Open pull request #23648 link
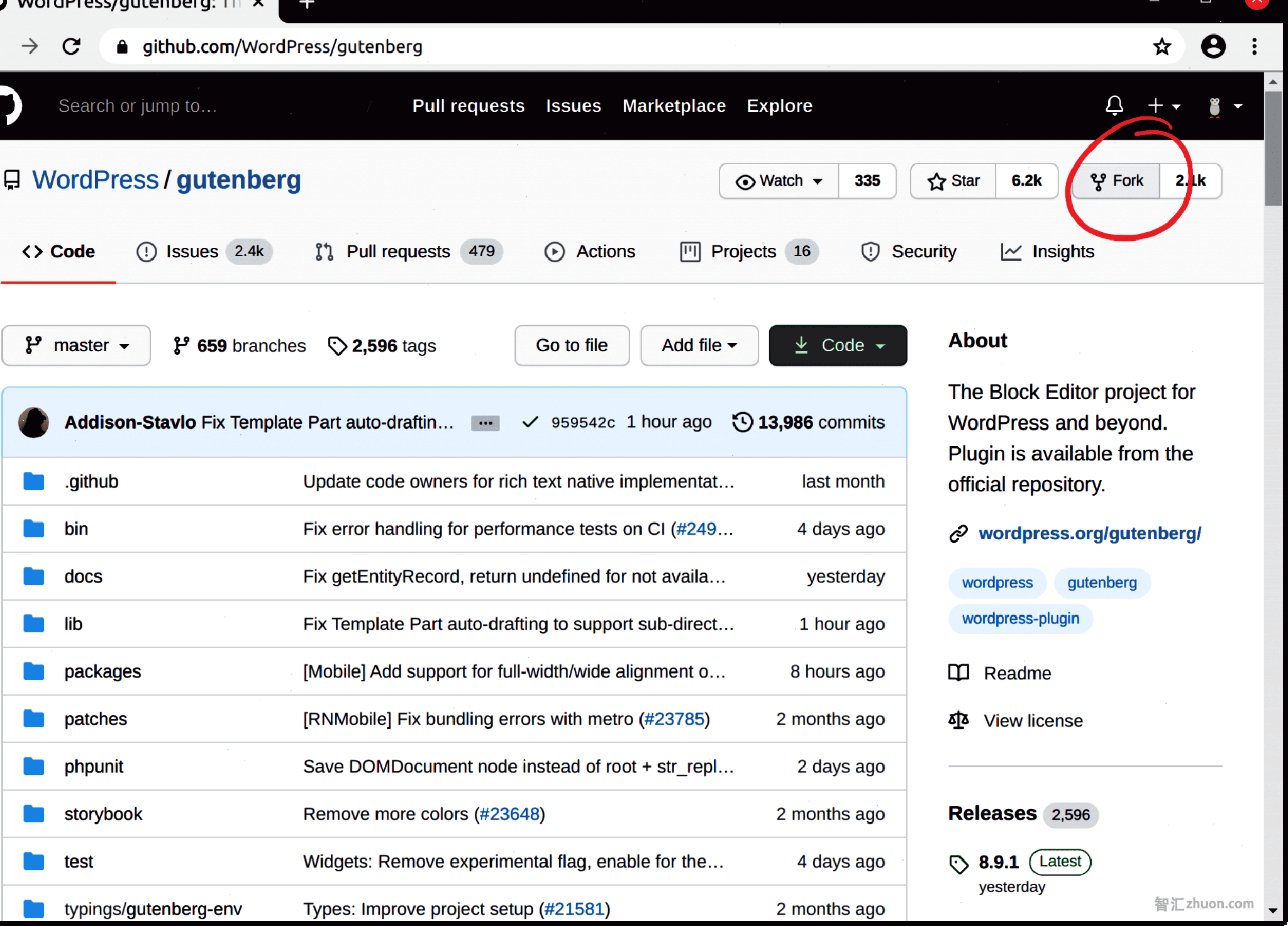 (509, 814)
